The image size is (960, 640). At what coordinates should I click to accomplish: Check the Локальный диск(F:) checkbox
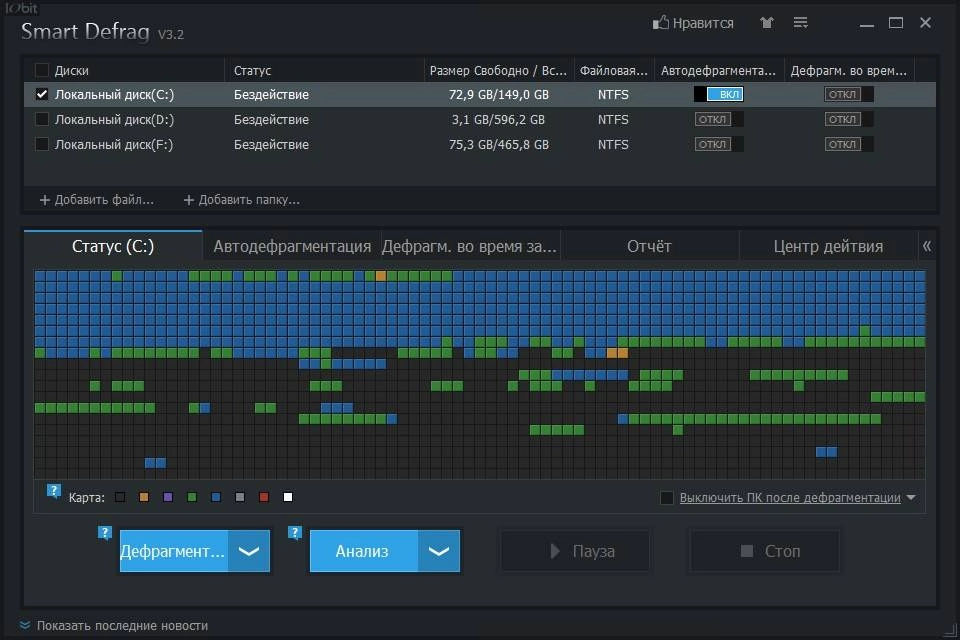42,145
